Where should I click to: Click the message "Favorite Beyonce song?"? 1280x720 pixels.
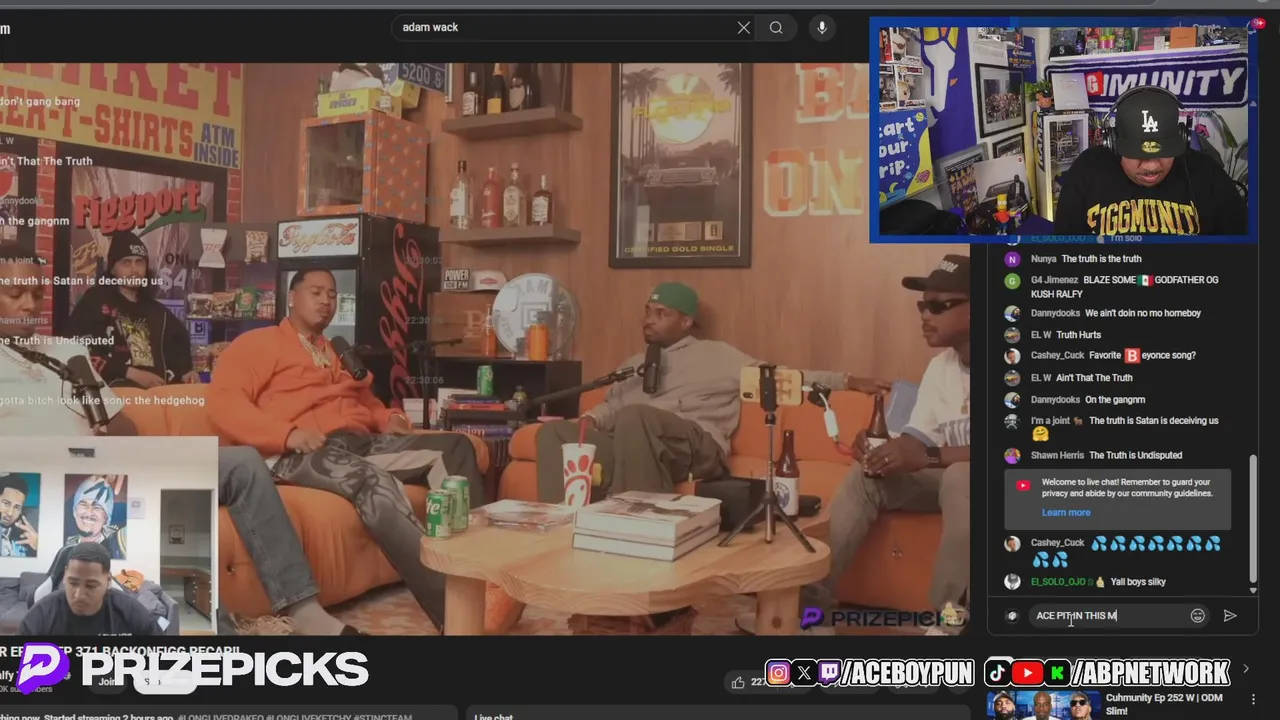(1142, 355)
